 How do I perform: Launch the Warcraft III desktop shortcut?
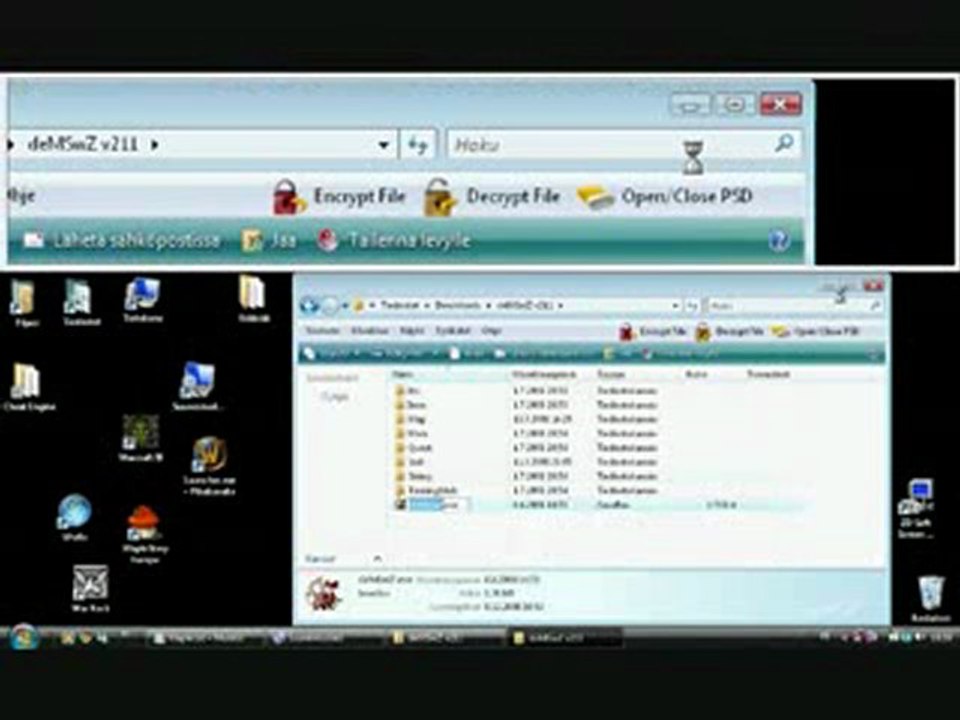pos(141,437)
